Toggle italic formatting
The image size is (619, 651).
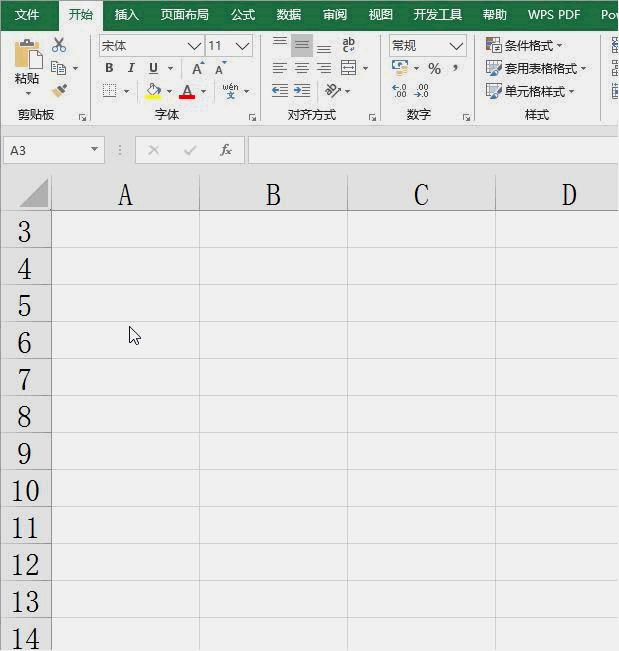(x=131, y=69)
